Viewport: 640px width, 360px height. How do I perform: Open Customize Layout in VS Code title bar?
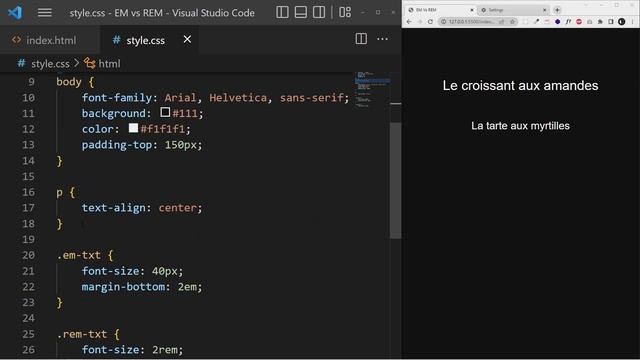pyautogui.click(x=345, y=12)
